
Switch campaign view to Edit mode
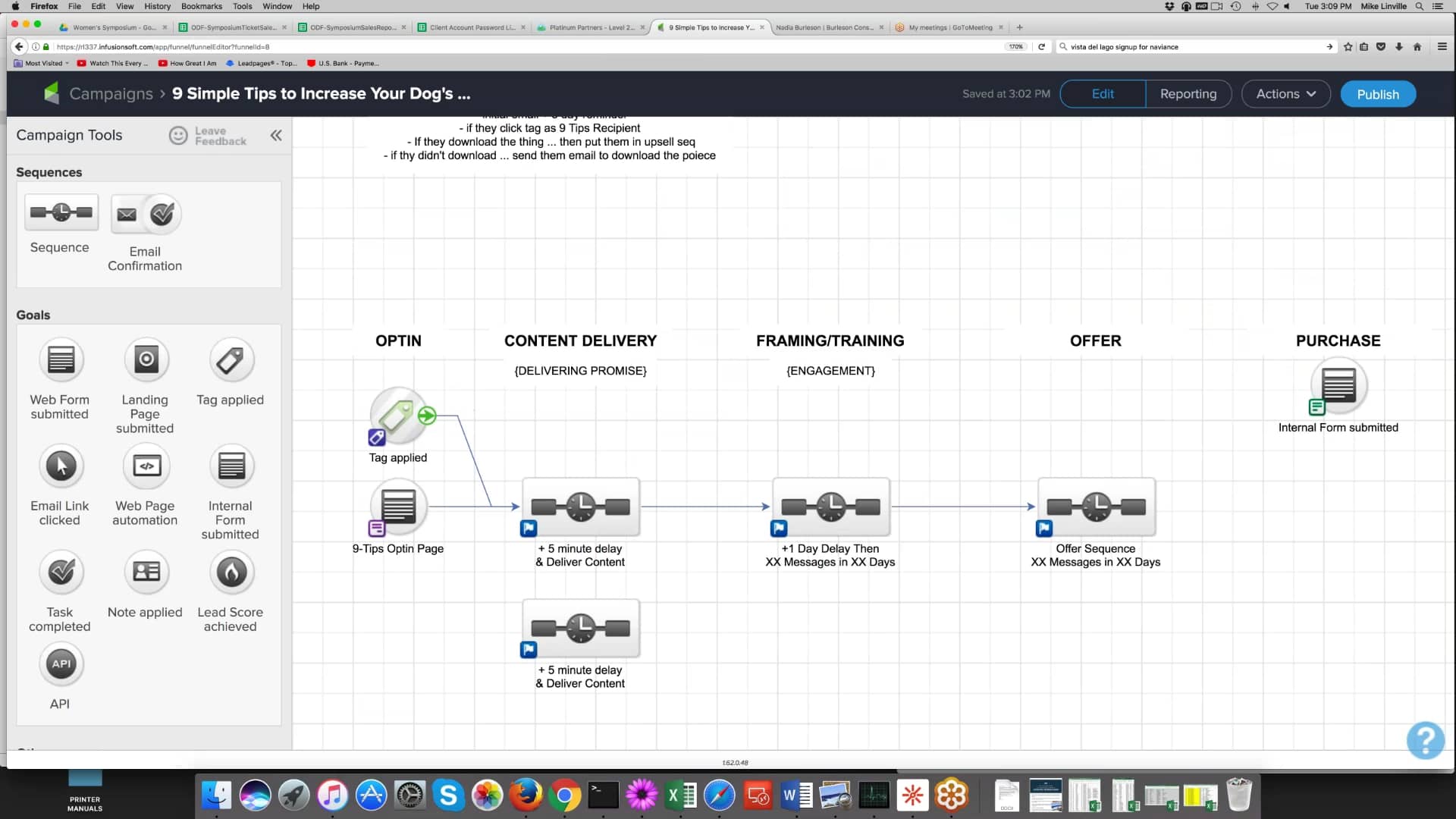tap(1103, 94)
